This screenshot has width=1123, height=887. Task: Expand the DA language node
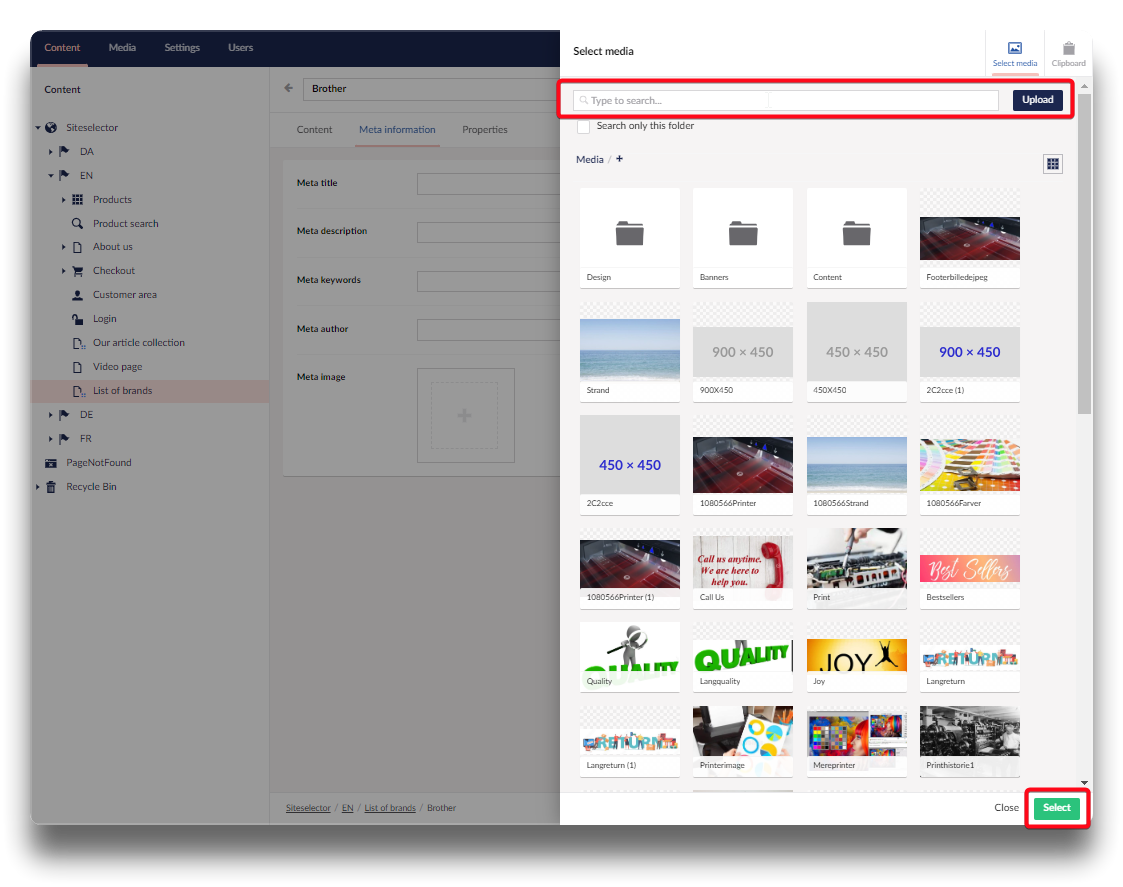51,152
